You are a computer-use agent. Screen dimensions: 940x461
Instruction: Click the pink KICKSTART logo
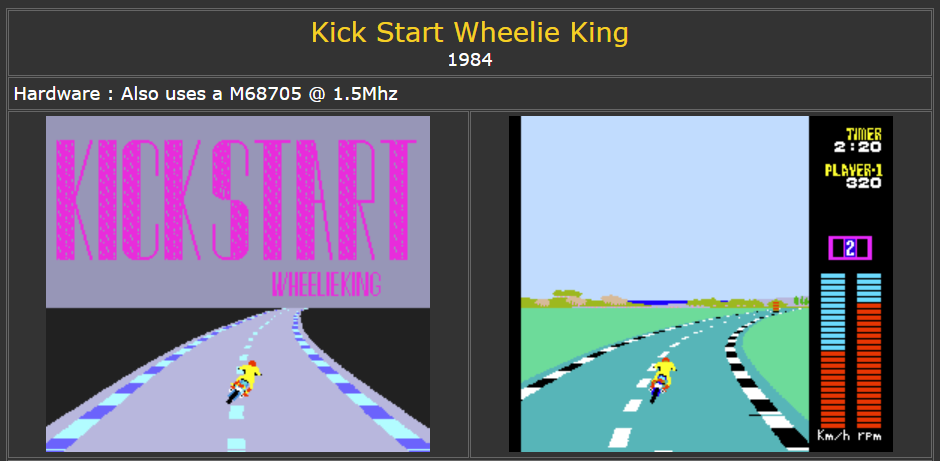pos(236,200)
